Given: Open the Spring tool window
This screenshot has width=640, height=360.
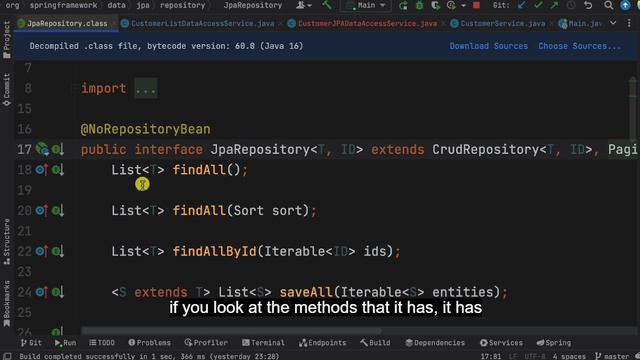Looking at the screenshot, I should (554, 343).
